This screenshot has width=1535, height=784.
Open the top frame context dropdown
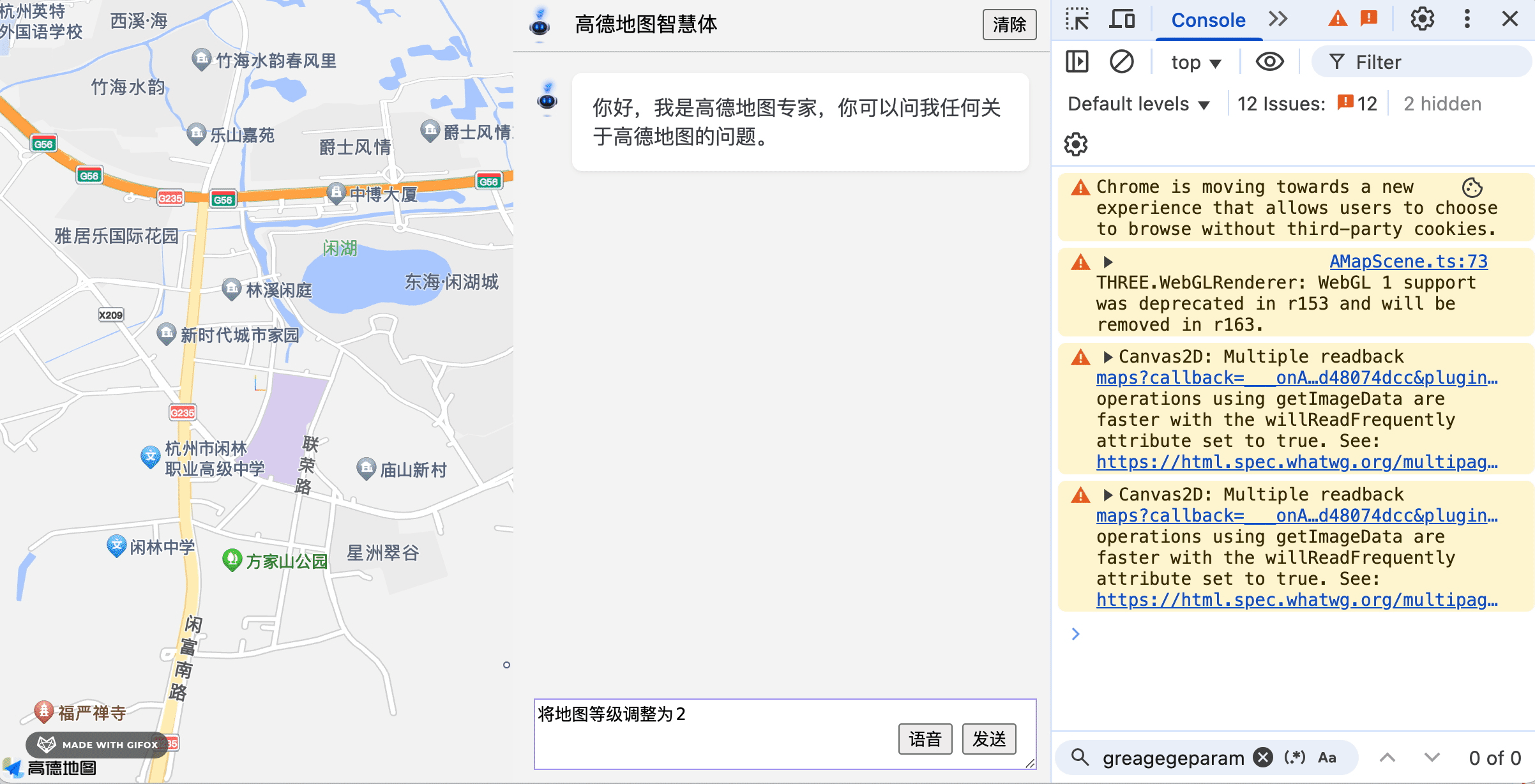pyautogui.click(x=1195, y=61)
